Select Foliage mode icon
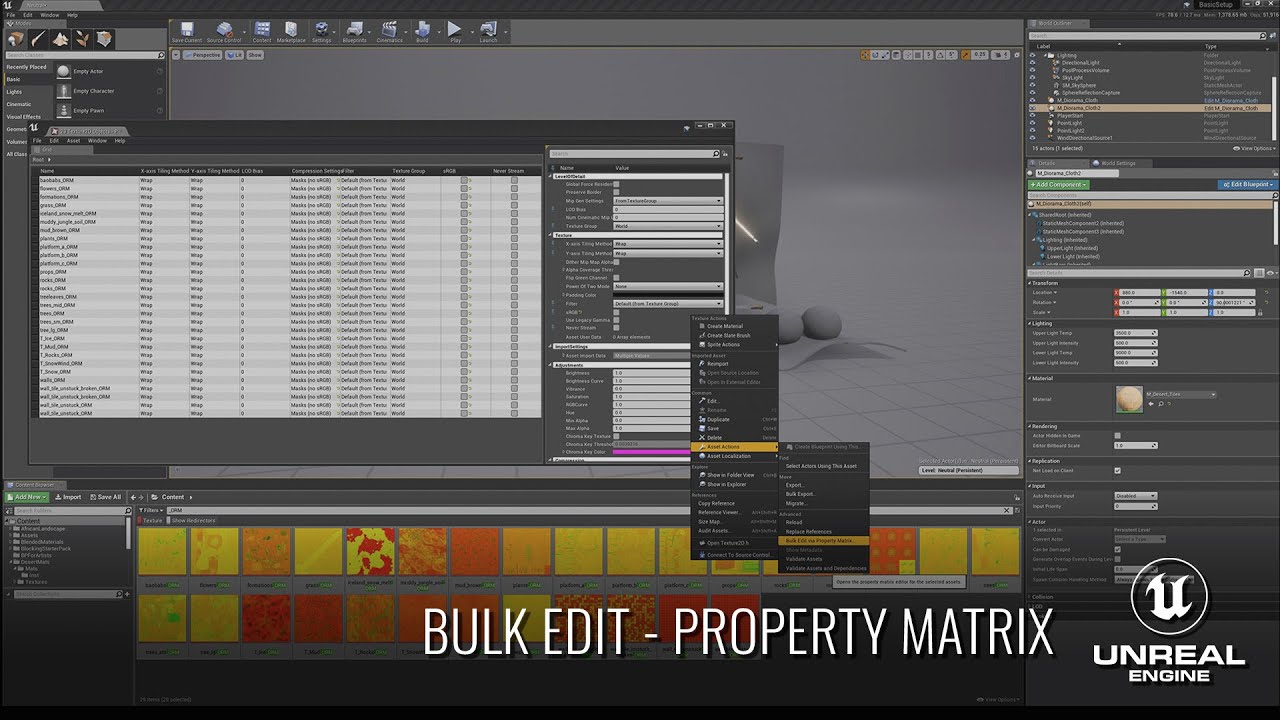Image resolution: width=1280 pixels, height=720 pixels. coord(83,40)
